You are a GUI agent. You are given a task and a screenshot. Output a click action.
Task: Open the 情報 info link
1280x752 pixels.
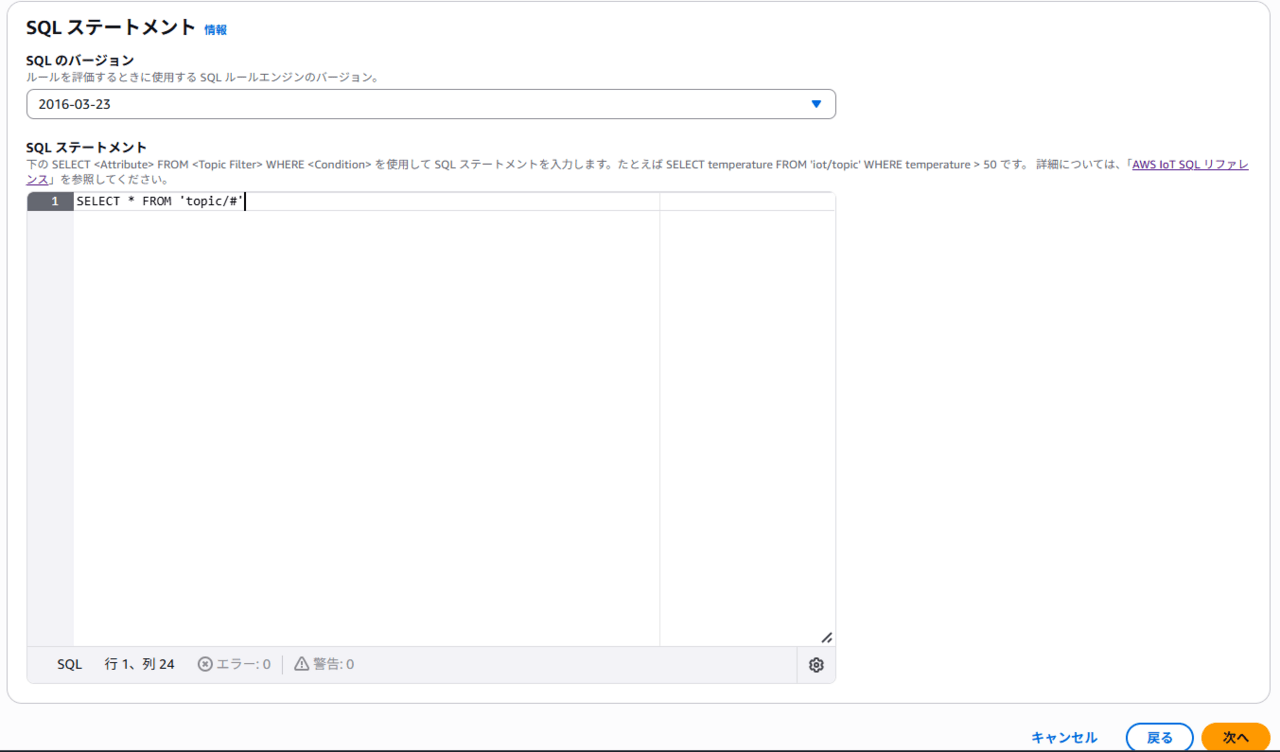click(x=215, y=30)
